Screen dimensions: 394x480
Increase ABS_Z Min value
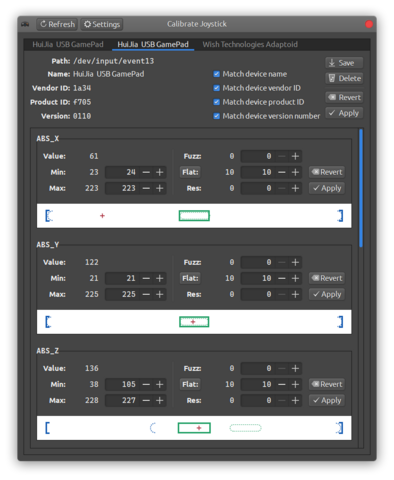(x=160, y=384)
